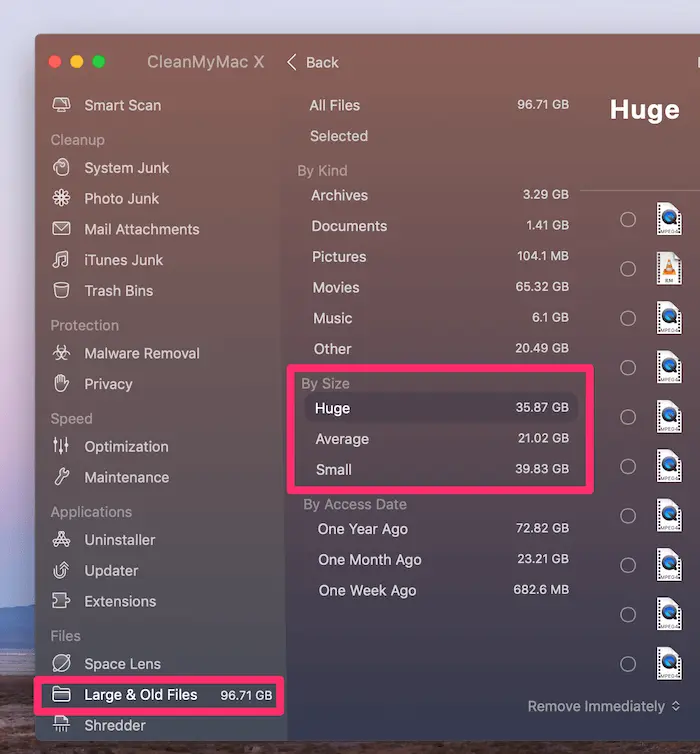Screen dimensions: 700x754
Task: Tick the checkbox beside the VLC file
Action: click(628, 269)
